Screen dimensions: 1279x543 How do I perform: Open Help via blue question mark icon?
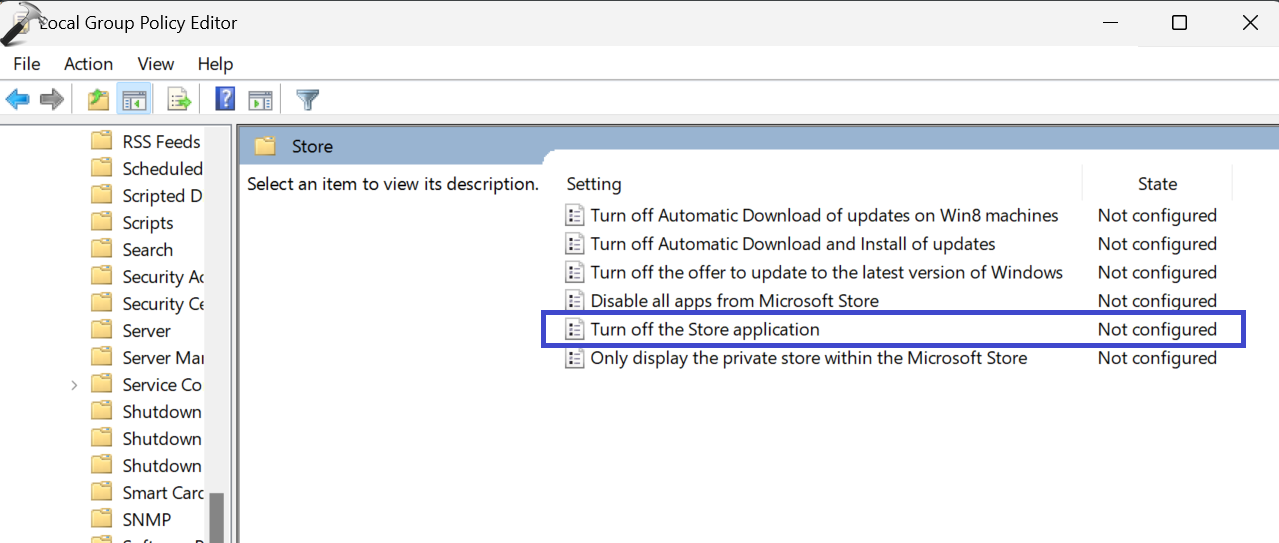point(225,99)
